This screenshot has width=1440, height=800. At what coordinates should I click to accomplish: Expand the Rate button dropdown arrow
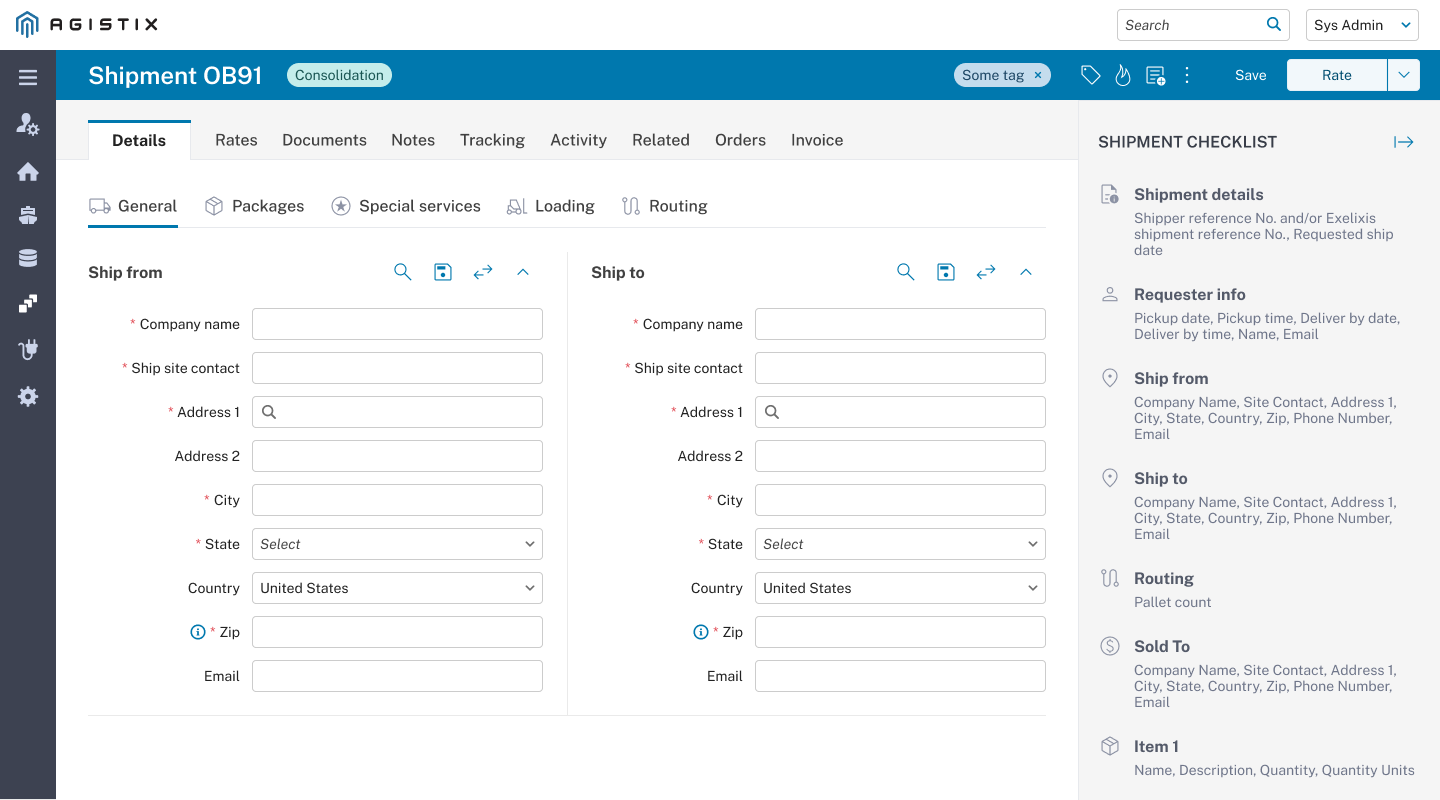click(x=1404, y=75)
